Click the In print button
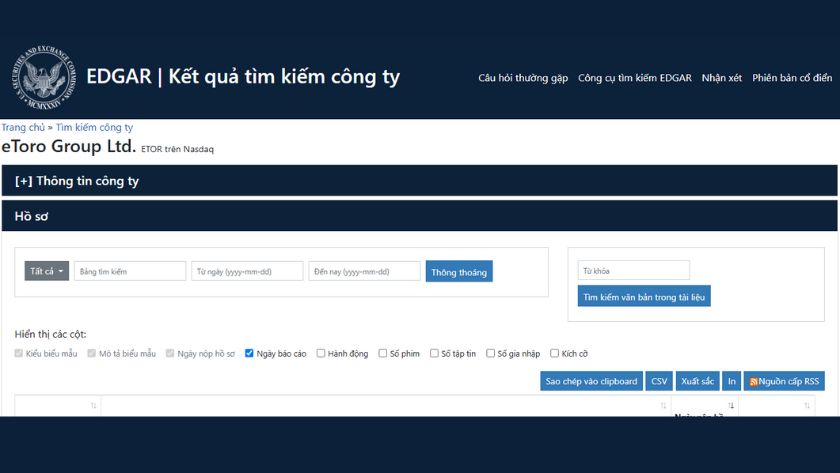The width and height of the screenshot is (840, 473). tap(732, 381)
